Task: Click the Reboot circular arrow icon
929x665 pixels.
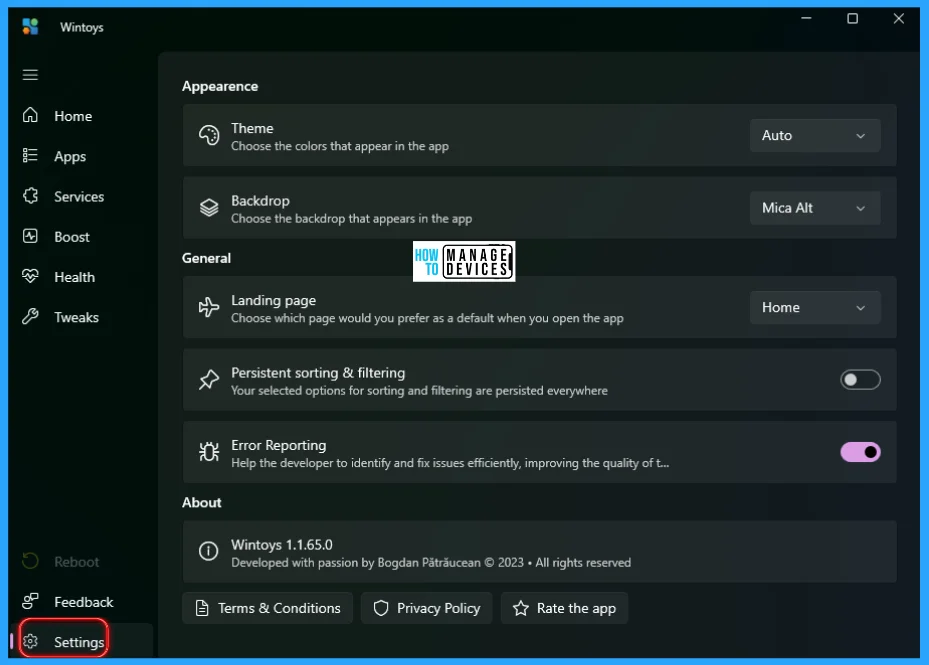Action: pos(30,561)
